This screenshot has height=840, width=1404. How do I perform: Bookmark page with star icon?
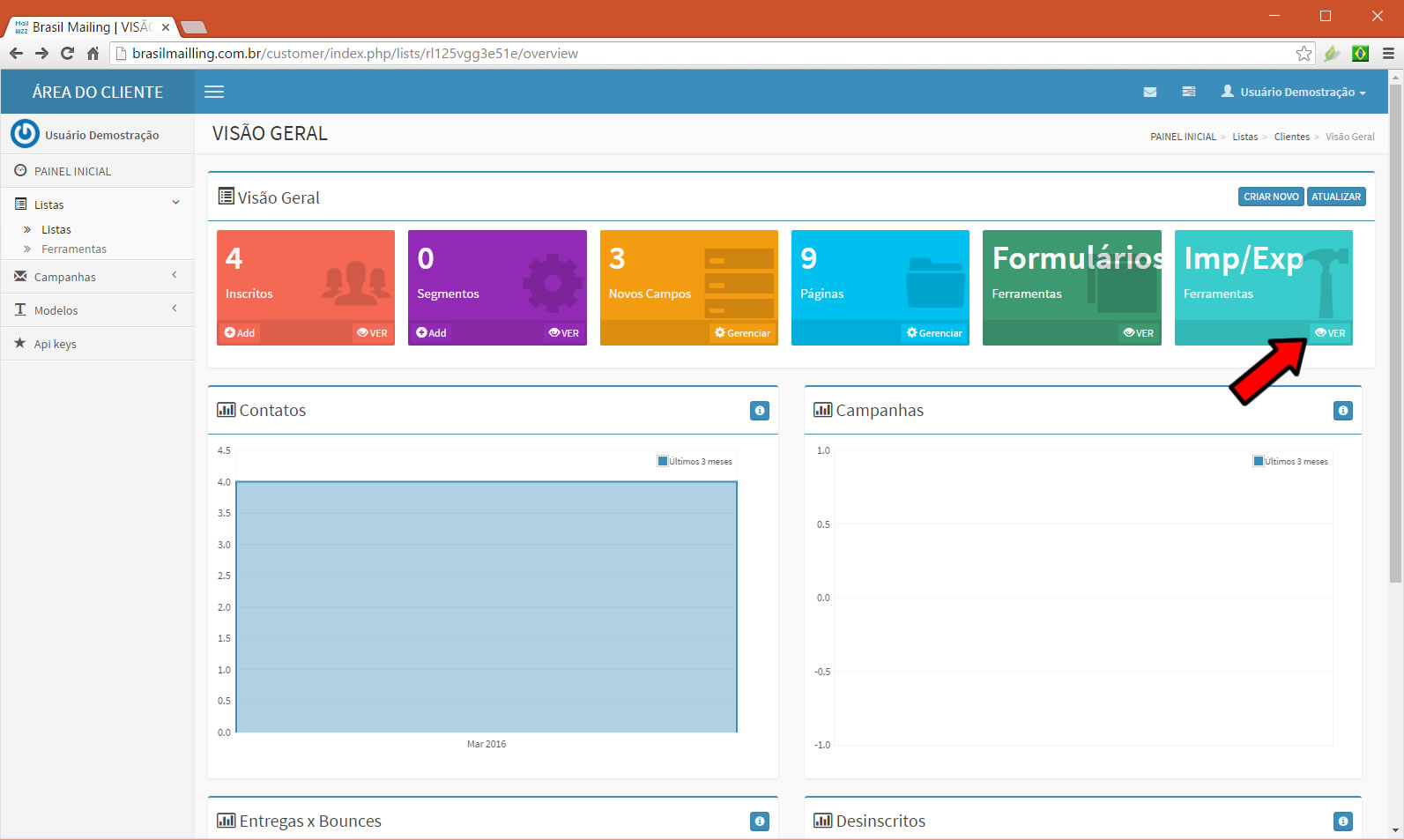point(1304,54)
